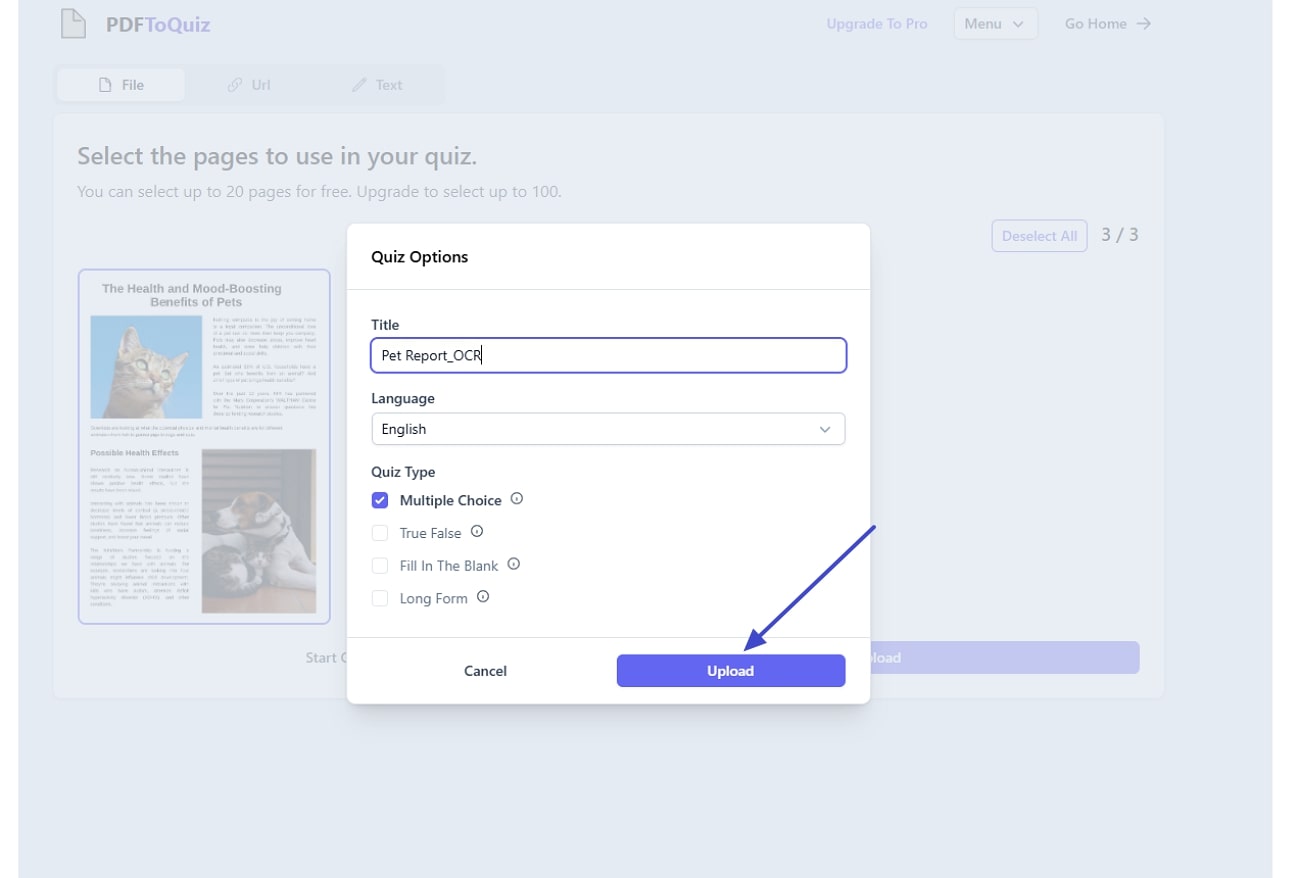Click the 3 / 3 page counter
This screenshot has width=1300, height=878.
click(x=1120, y=235)
